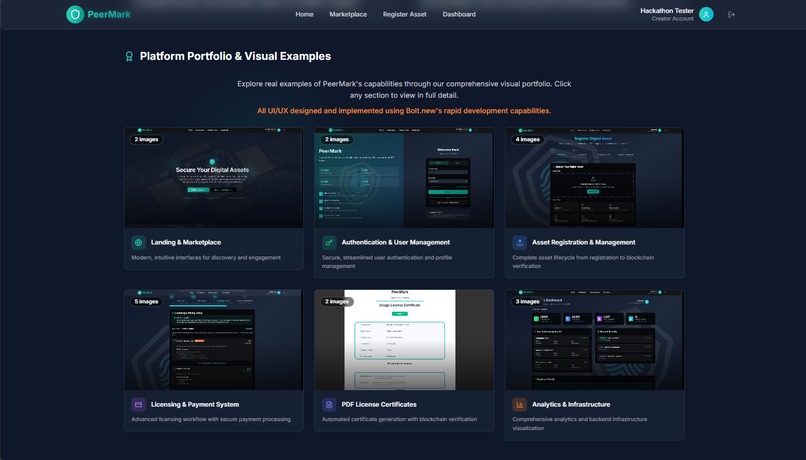Click the PeerMark shield logo icon
Screen dimensions: 806x460
(75, 14)
